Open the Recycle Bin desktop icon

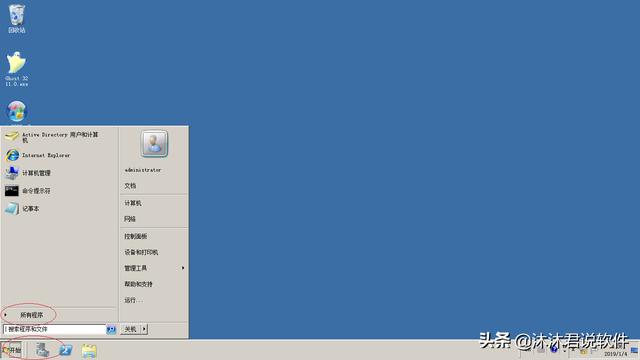(17, 19)
